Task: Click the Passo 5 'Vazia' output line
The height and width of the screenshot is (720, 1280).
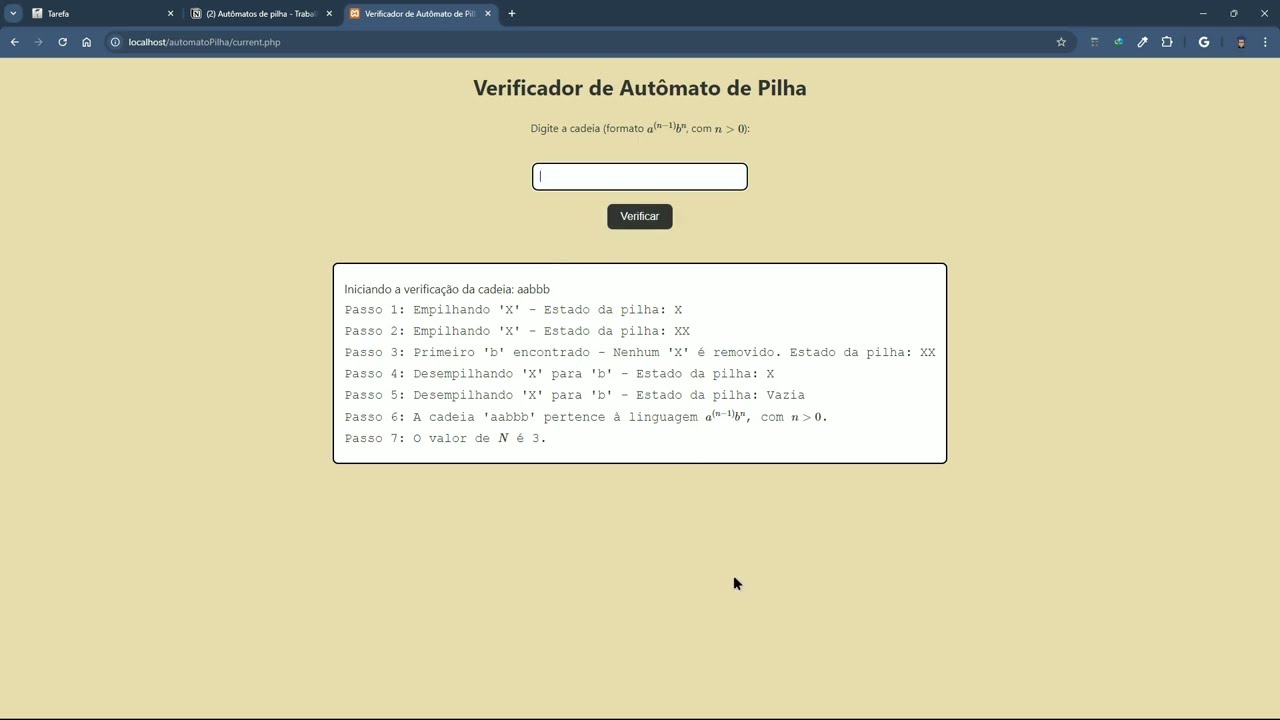Action: [575, 395]
